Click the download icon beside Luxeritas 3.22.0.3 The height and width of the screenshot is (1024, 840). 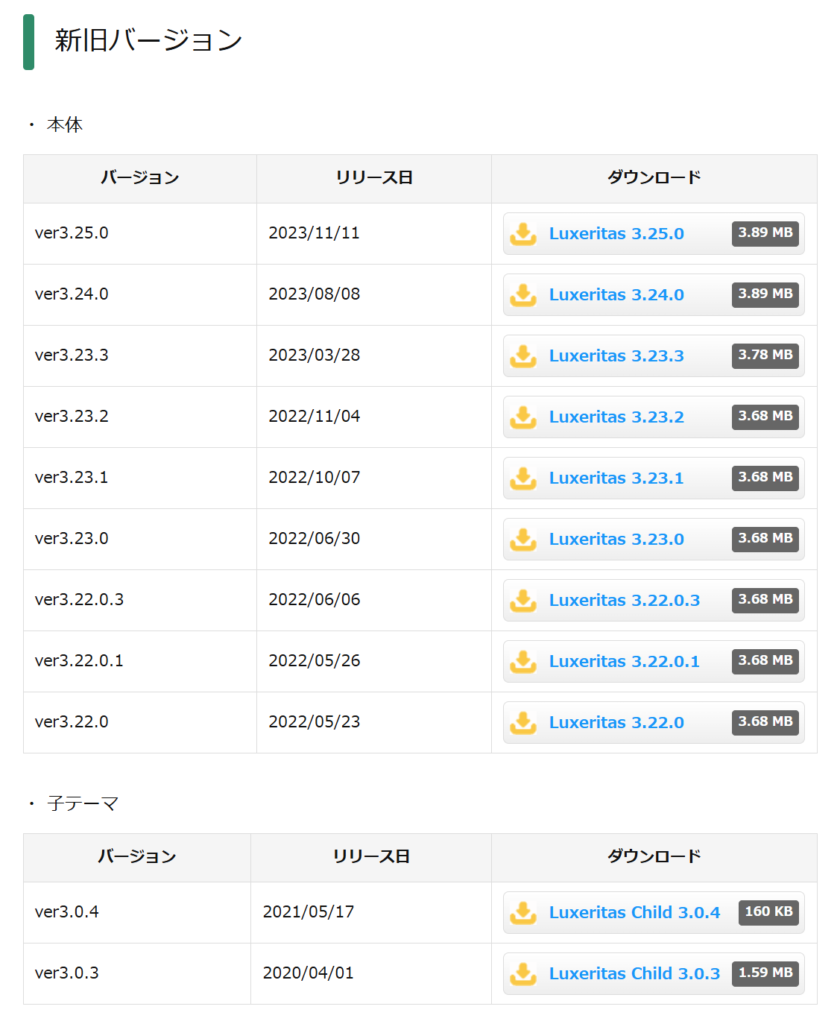[523, 600]
